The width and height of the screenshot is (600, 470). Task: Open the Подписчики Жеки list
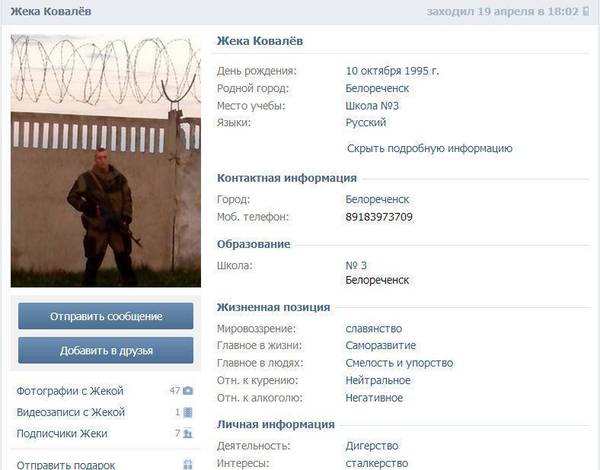click(x=62, y=434)
